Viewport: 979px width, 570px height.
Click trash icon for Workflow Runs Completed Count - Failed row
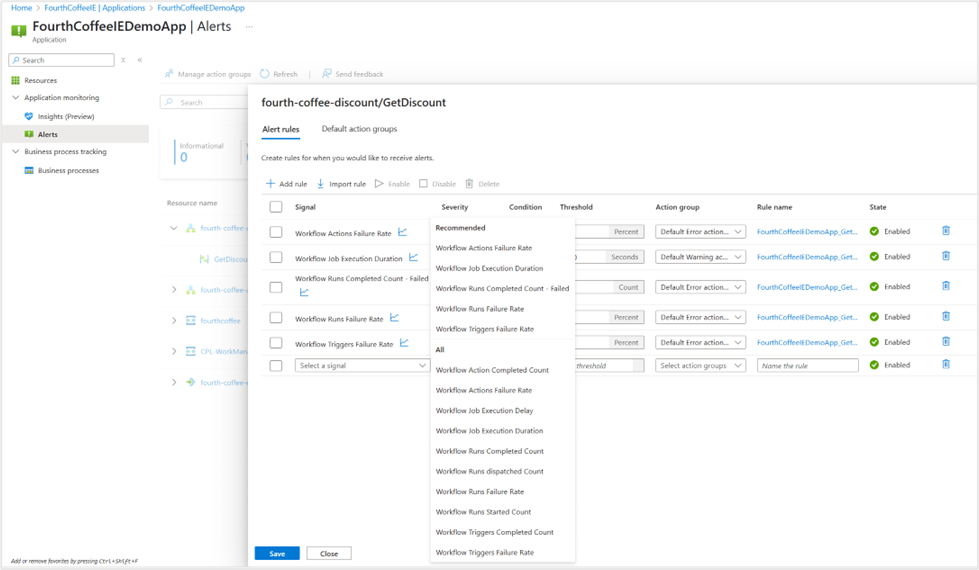click(946, 286)
